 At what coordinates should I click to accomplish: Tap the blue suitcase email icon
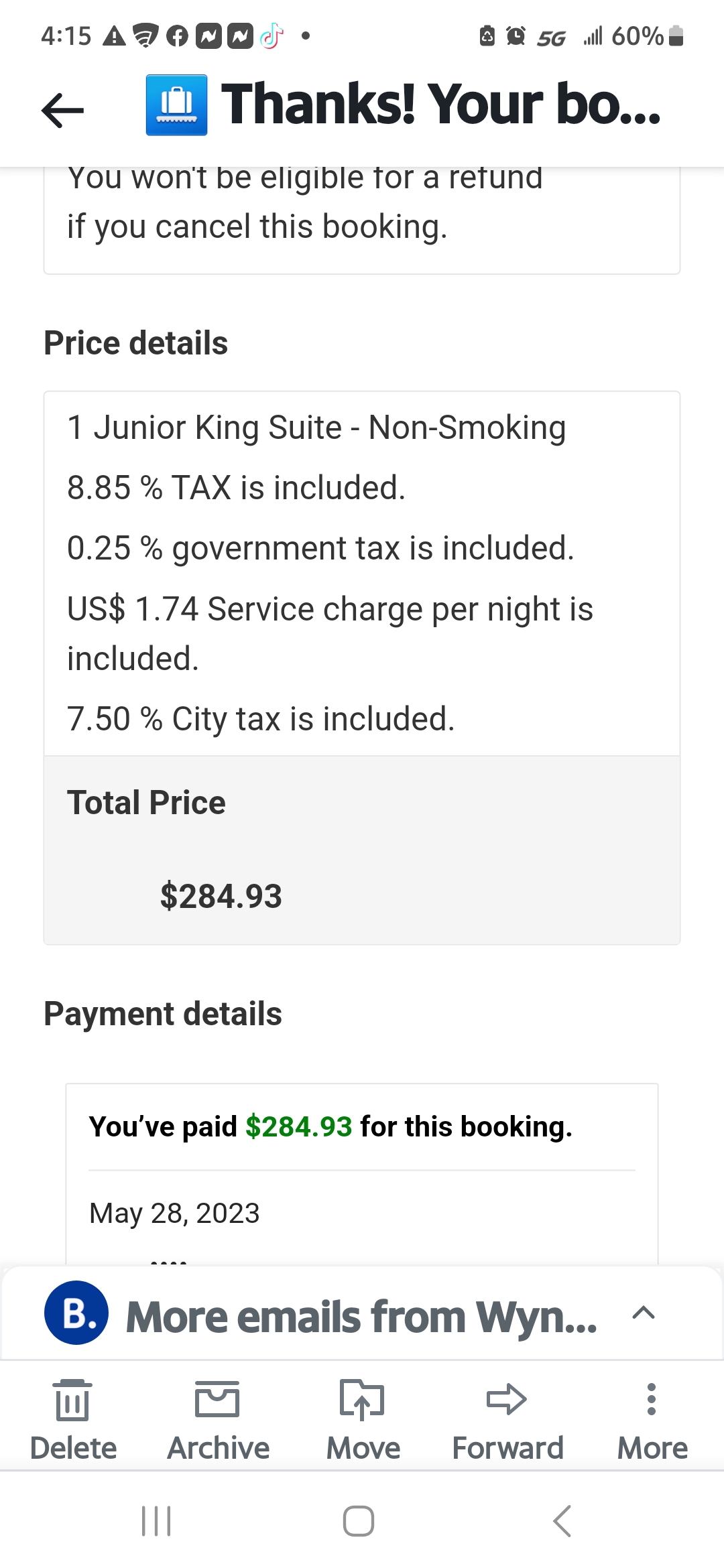[176, 105]
